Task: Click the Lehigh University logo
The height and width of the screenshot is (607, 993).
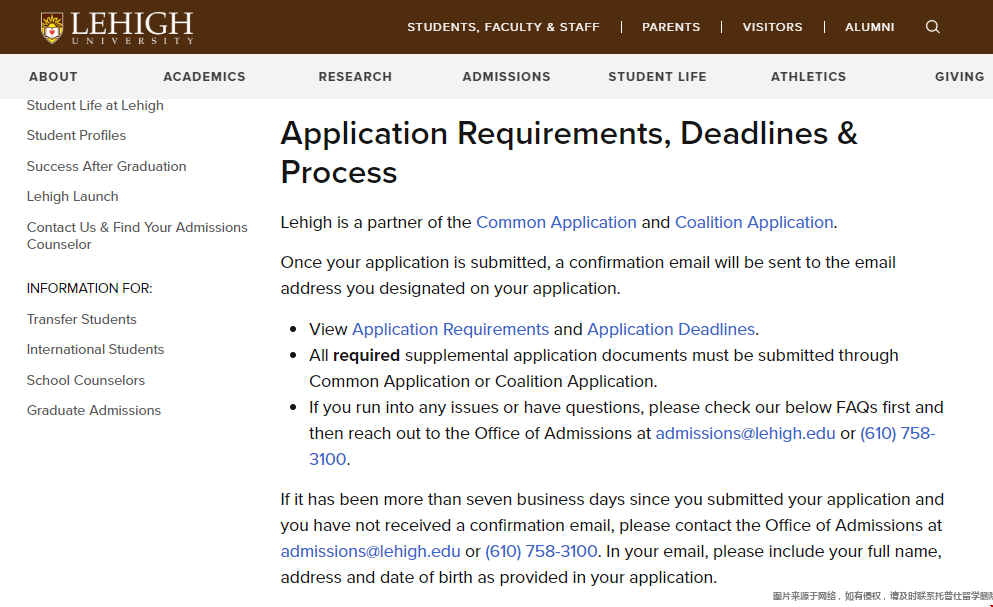Action: tap(117, 27)
